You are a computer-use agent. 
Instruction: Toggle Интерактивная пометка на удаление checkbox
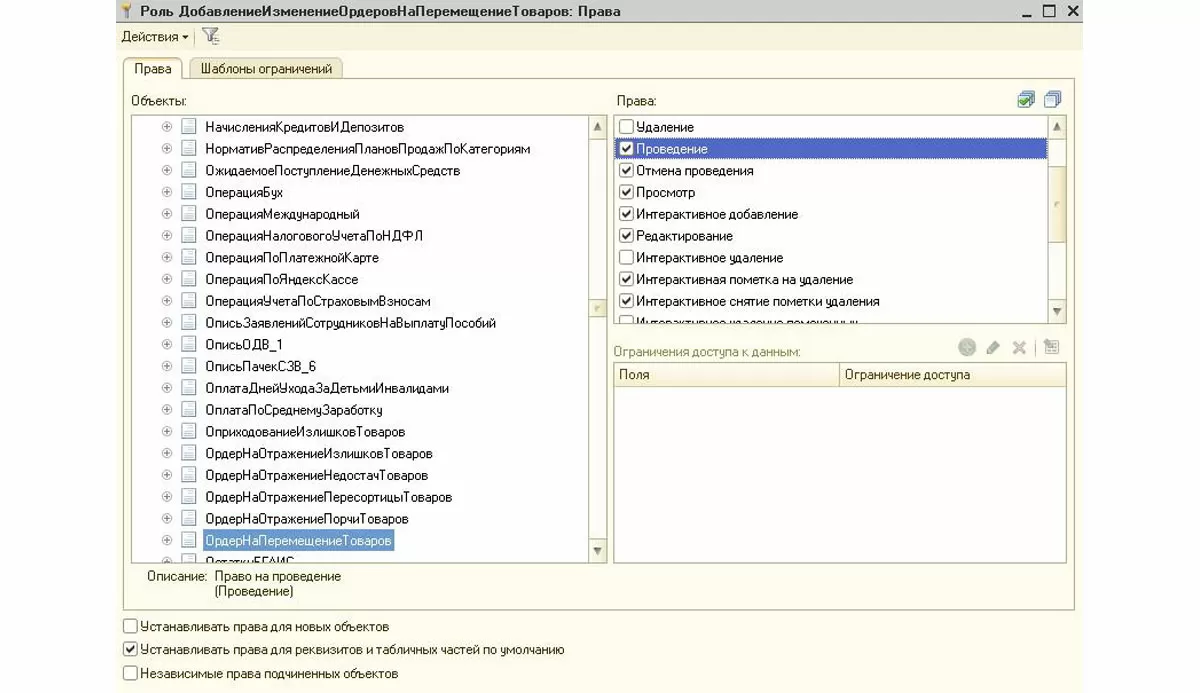(627, 280)
